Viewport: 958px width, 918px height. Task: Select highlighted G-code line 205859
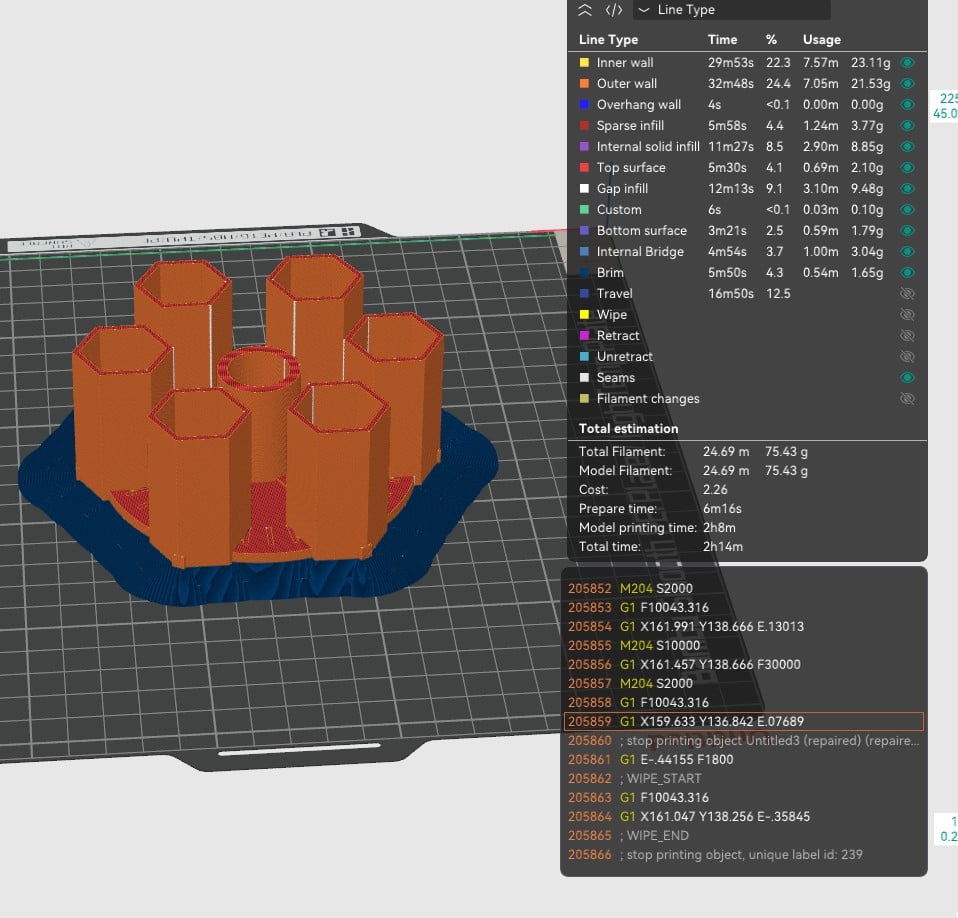pyautogui.click(x=744, y=721)
